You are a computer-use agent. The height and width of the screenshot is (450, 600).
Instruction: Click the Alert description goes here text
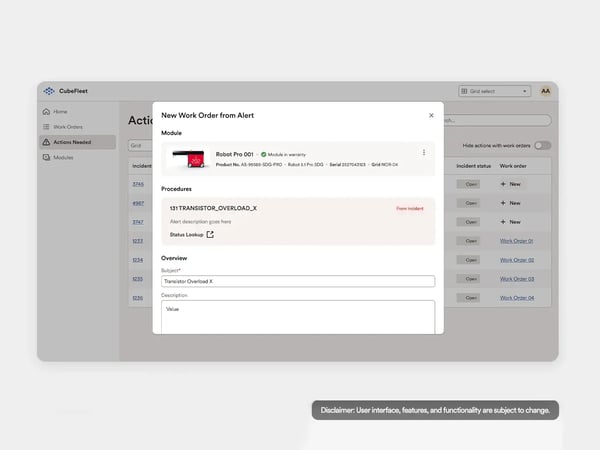(x=200, y=222)
